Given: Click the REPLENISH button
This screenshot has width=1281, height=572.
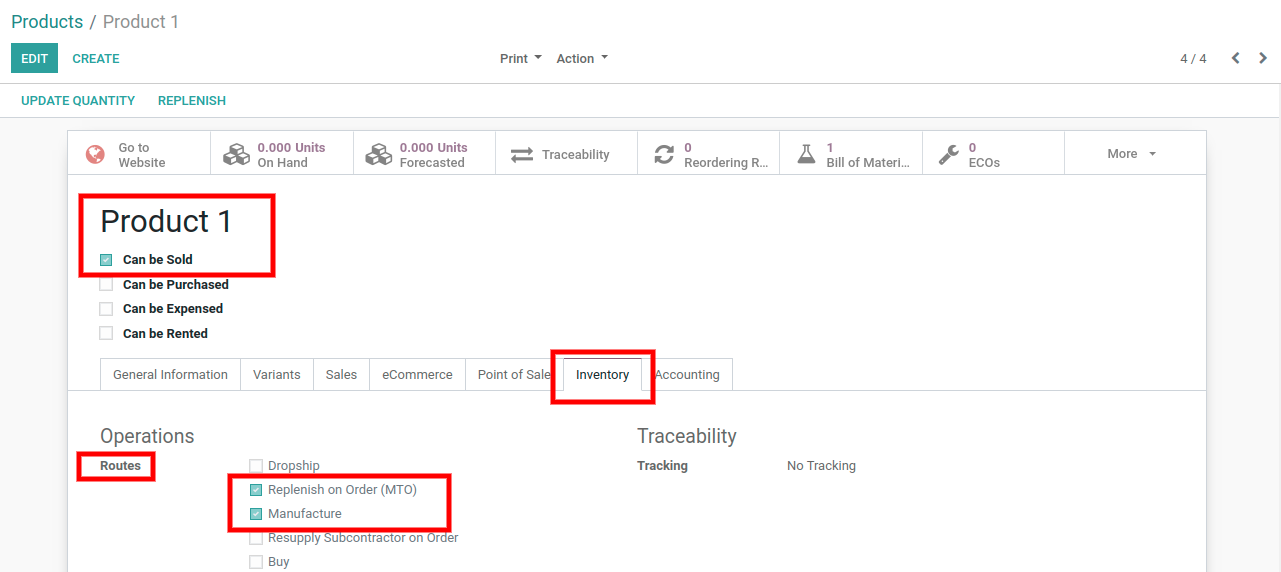Looking at the screenshot, I should 192,101.
